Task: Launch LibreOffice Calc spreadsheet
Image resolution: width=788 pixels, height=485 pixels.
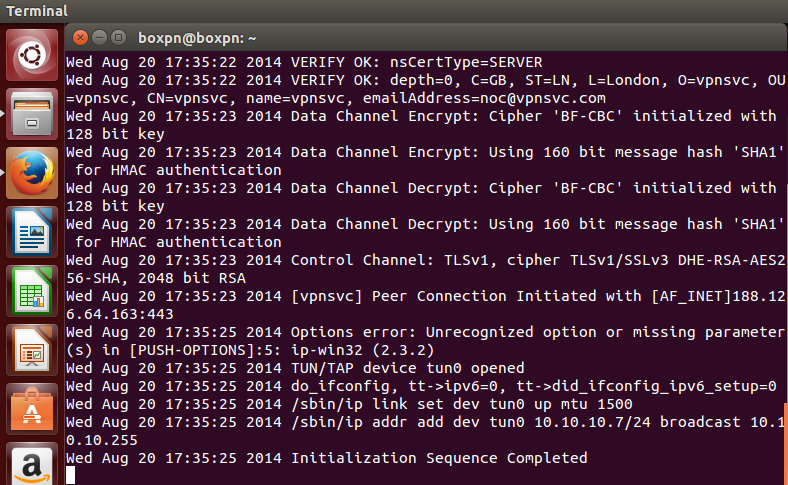Action: point(32,291)
